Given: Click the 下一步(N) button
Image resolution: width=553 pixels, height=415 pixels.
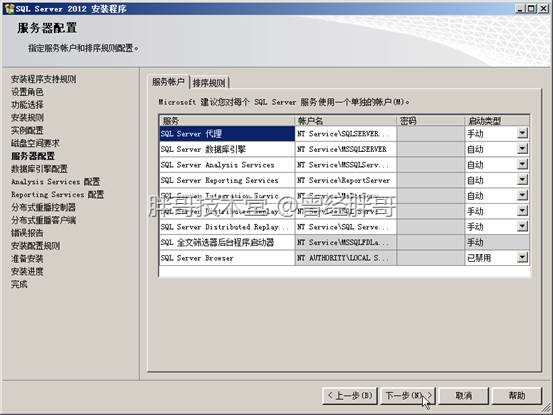Looking at the screenshot, I should (408, 396).
